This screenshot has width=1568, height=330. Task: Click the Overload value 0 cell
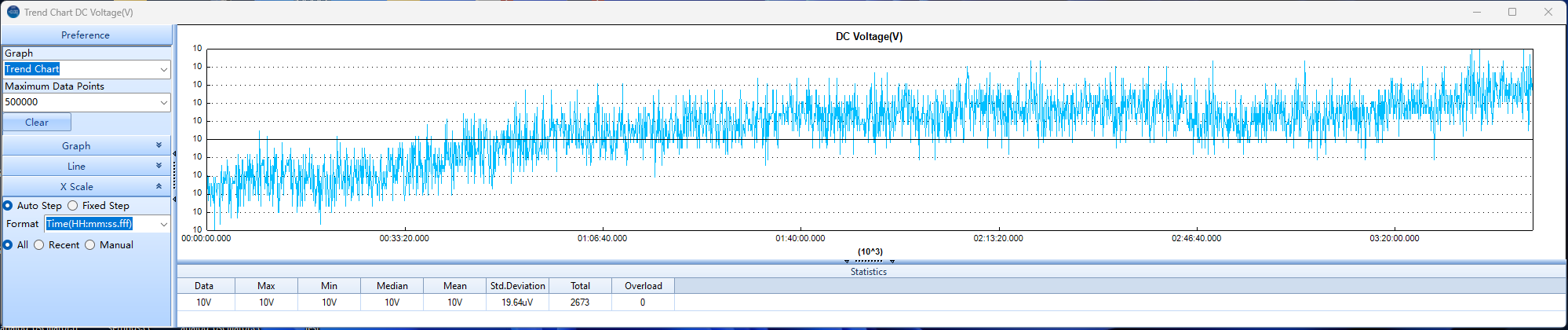643,302
